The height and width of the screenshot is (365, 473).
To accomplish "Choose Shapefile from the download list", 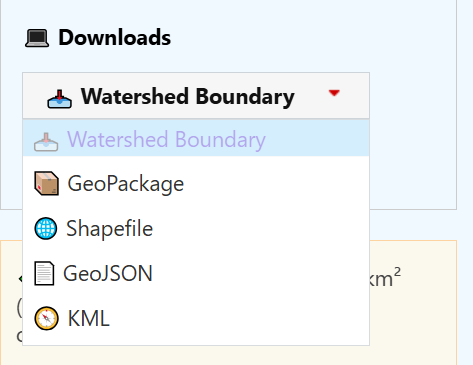I will coord(196,228).
